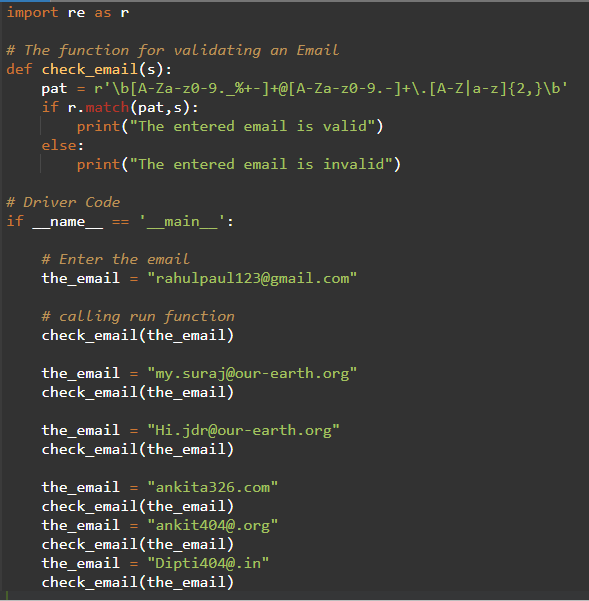589x601 pixels.
Task: Click the '__name__' variable in the if statement
Action: [x=67, y=222]
